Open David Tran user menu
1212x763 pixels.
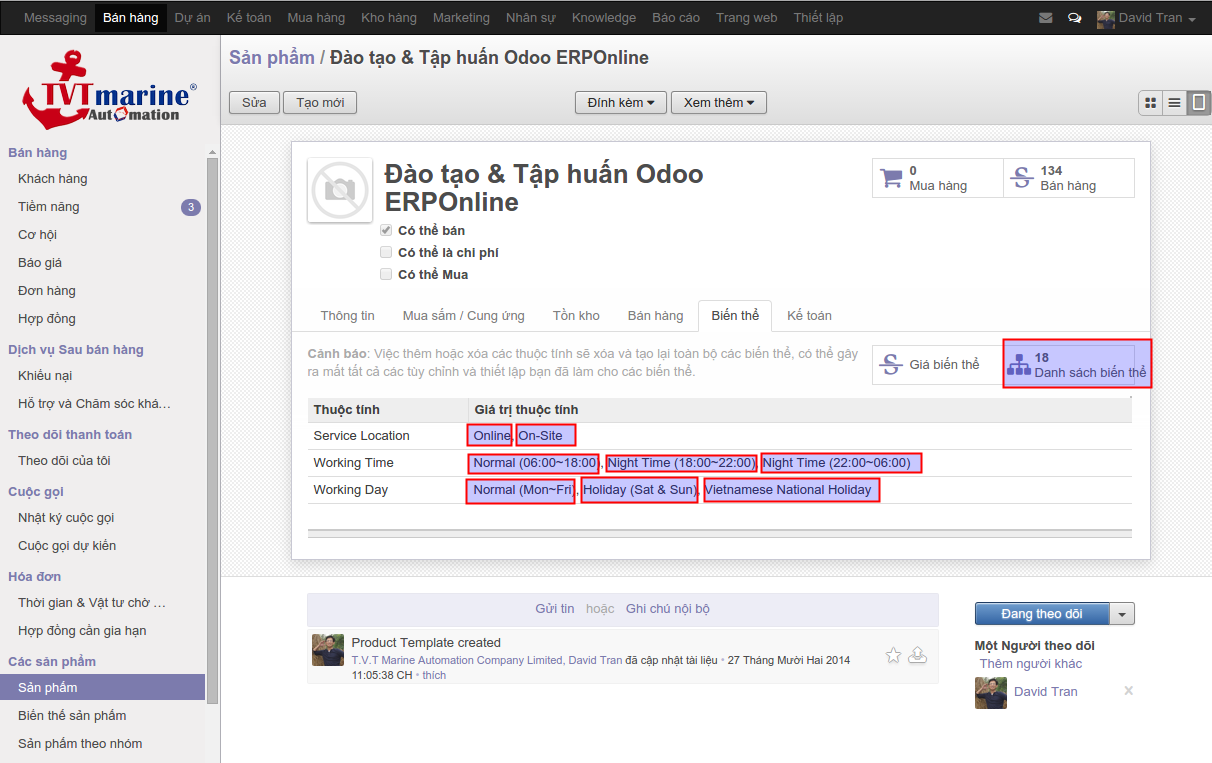pos(1147,18)
